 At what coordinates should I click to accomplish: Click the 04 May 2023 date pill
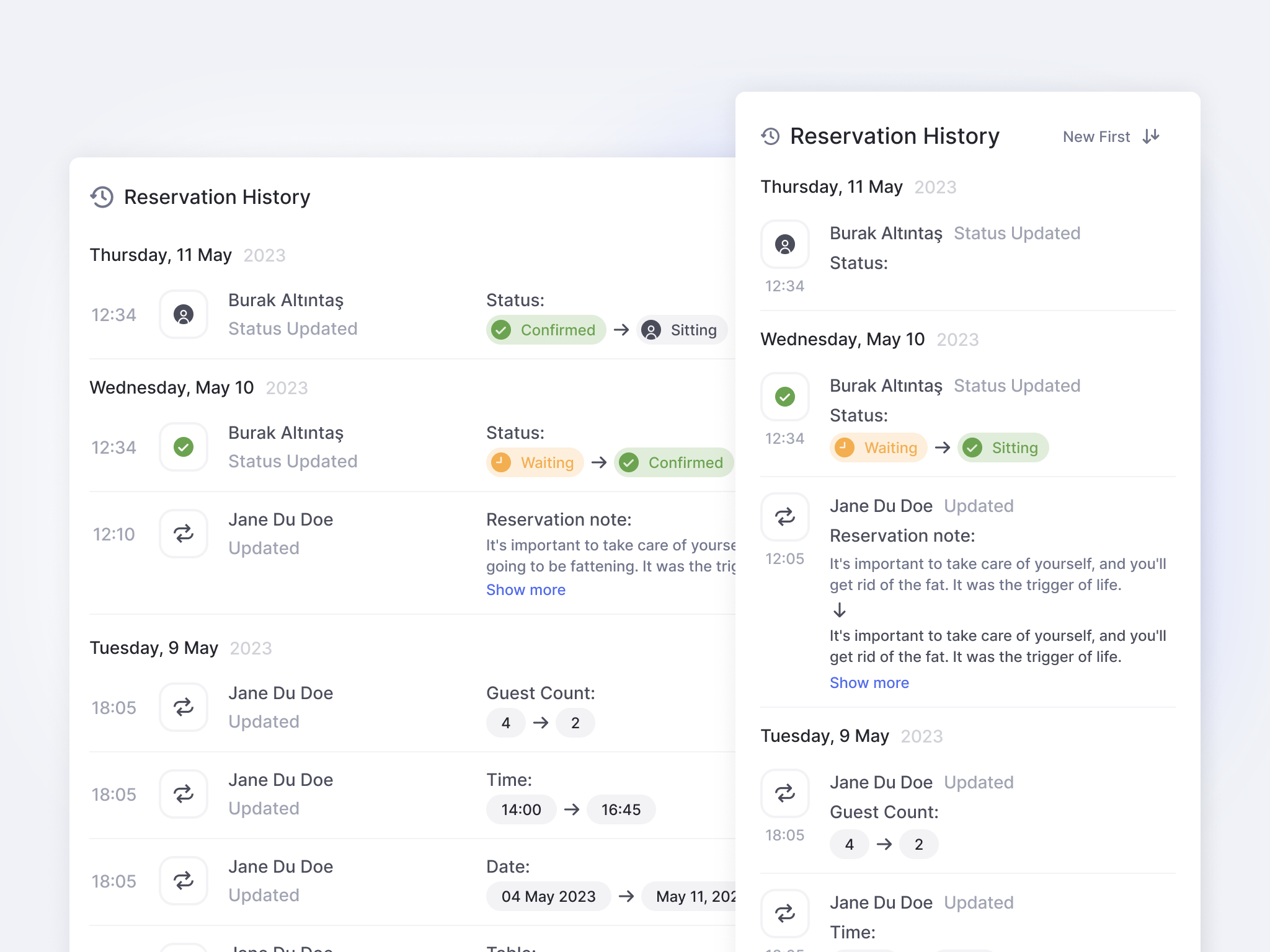point(548,896)
